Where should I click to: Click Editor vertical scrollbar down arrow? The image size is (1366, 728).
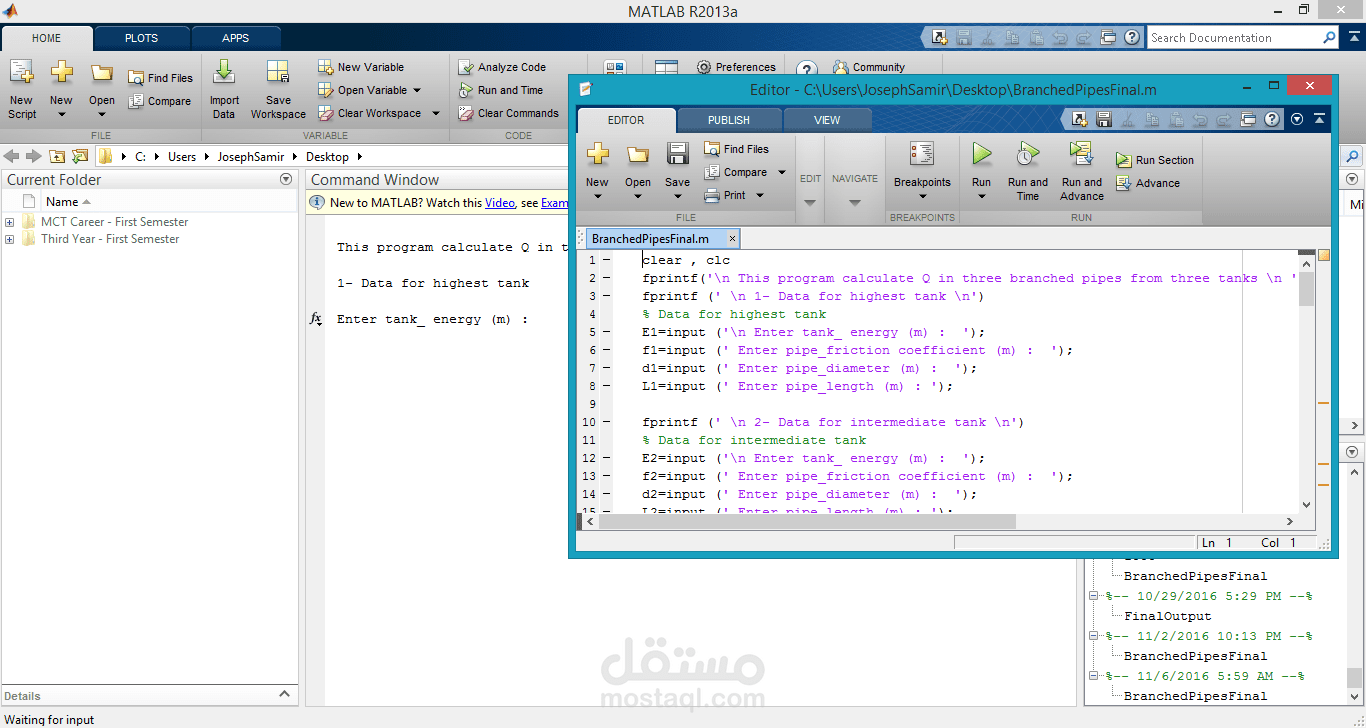(x=1306, y=505)
